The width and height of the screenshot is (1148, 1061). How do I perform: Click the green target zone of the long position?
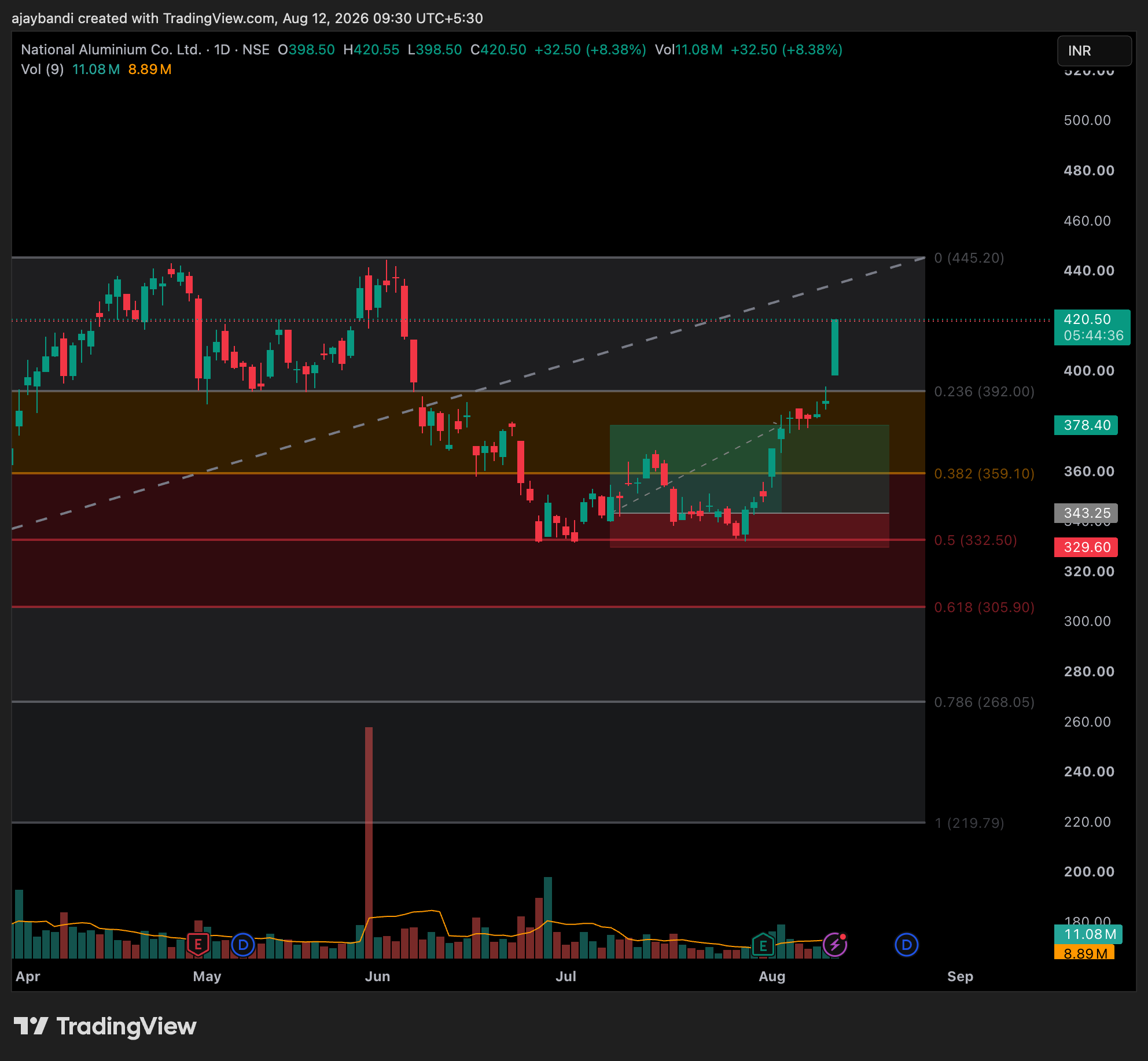click(749, 469)
